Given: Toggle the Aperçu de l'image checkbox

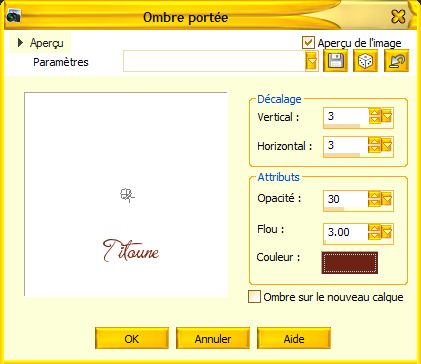Looking at the screenshot, I should coord(308,43).
